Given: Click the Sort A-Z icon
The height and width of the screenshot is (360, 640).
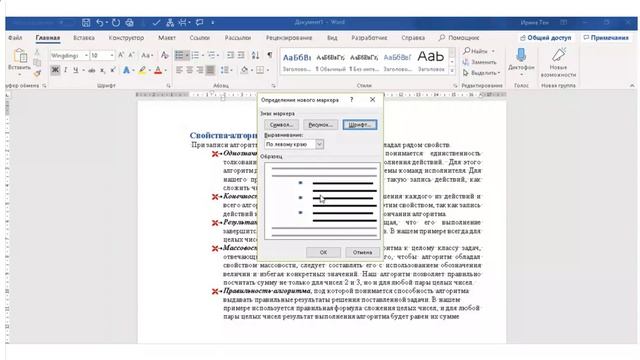Looking at the screenshot, I should pyautogui.click(x=256, y=55).
